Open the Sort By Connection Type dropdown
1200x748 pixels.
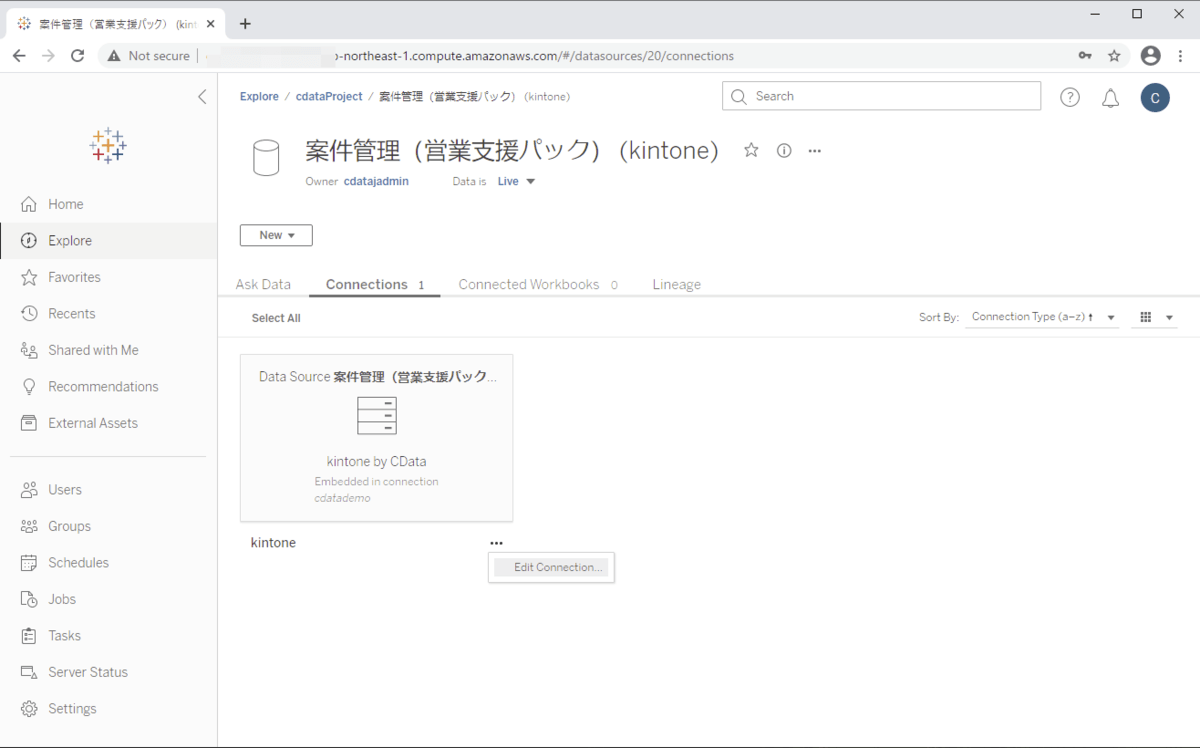pyautogui.click(x=1043, y=317)
